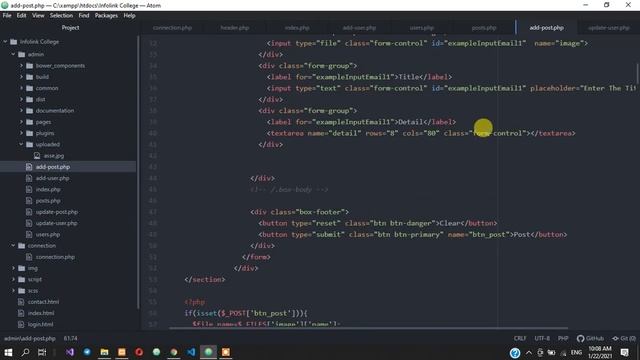The width and height of the screenshot is (640, 360).
Task: Switch to the header.php tab
Action: pos(235,28)
